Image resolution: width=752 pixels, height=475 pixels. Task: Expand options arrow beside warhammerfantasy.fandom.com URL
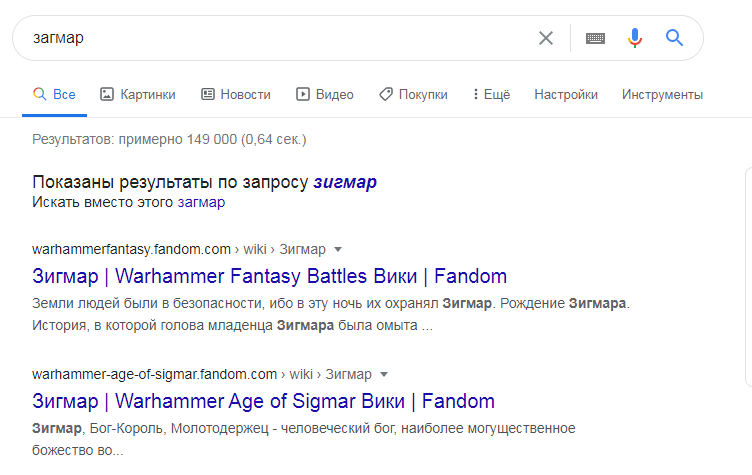click(x=338, y=249)
